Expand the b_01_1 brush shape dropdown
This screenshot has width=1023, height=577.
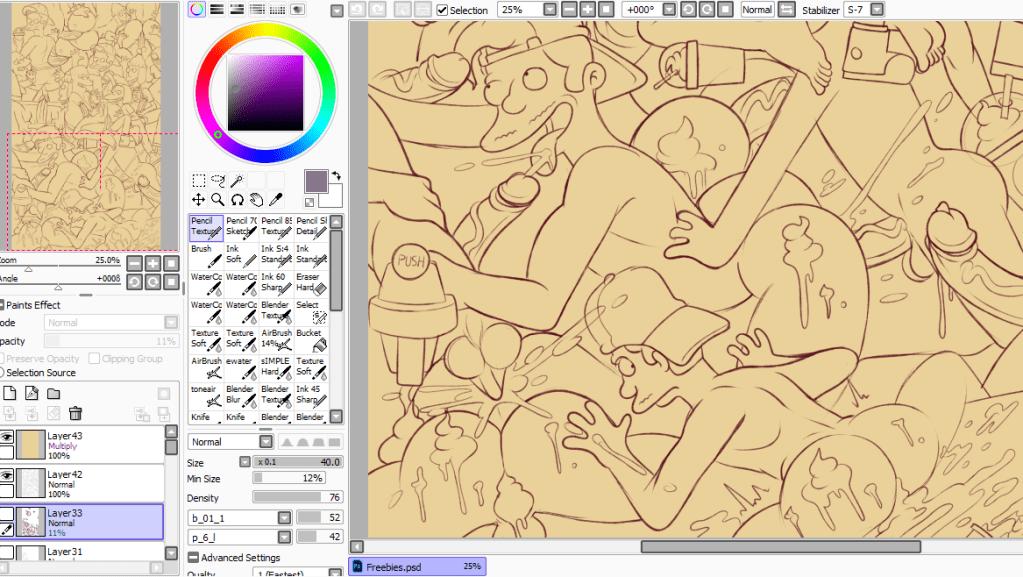click(284, 517)
